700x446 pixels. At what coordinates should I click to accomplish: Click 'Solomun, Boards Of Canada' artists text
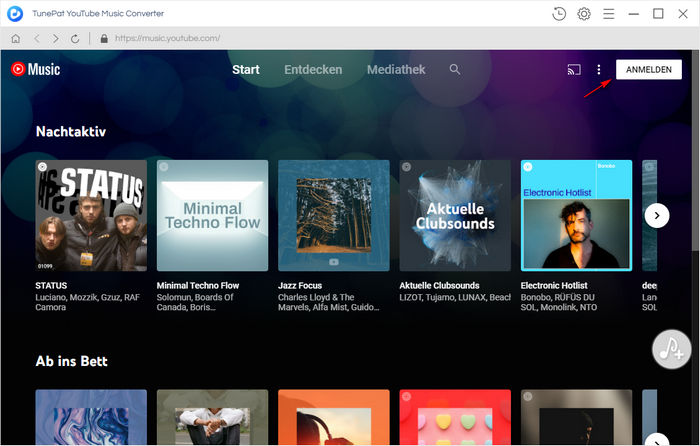click(195, 302)
